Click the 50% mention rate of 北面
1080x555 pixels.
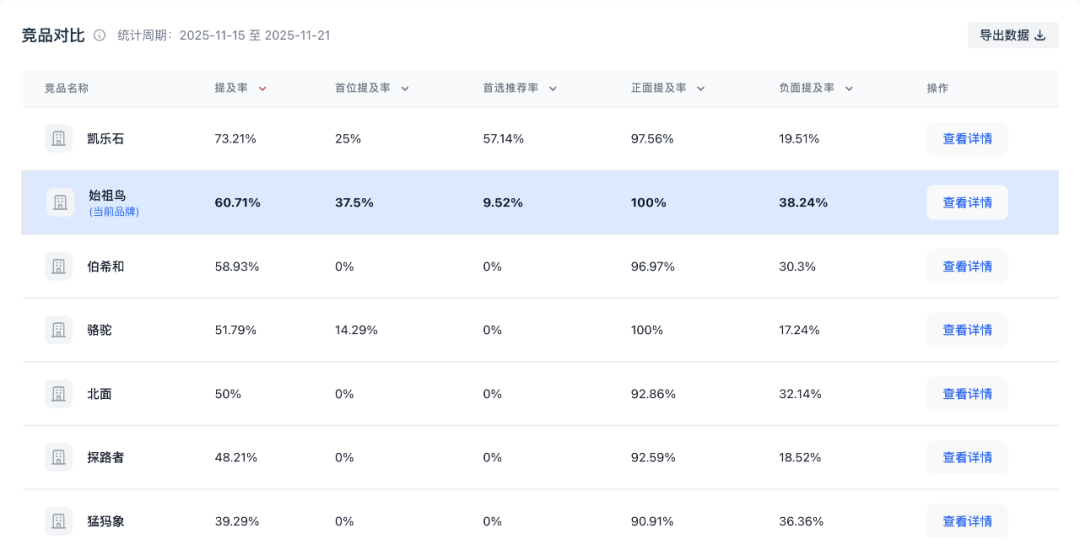228,394
